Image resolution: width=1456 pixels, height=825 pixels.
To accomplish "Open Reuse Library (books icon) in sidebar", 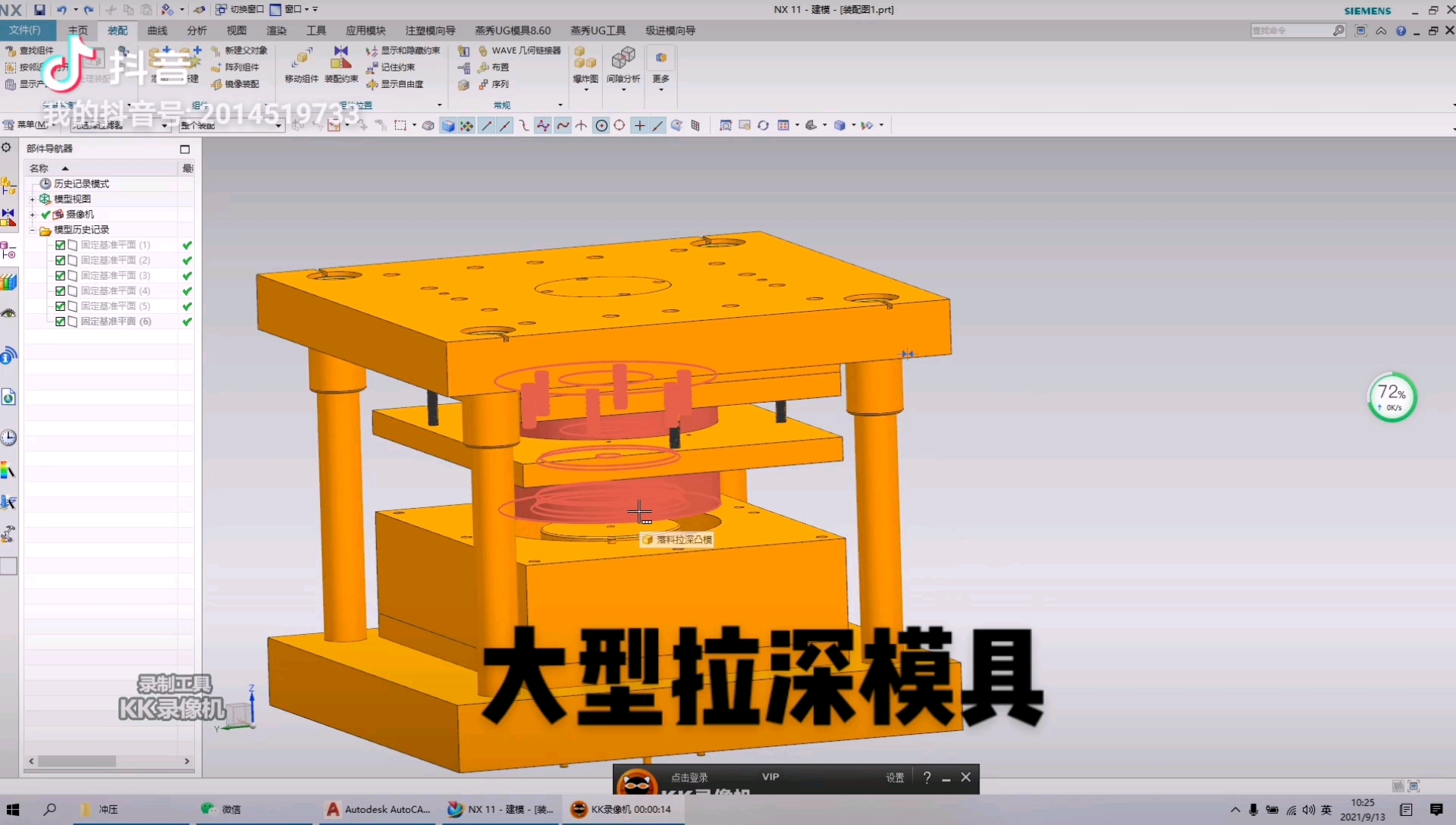I will (8, 282).
